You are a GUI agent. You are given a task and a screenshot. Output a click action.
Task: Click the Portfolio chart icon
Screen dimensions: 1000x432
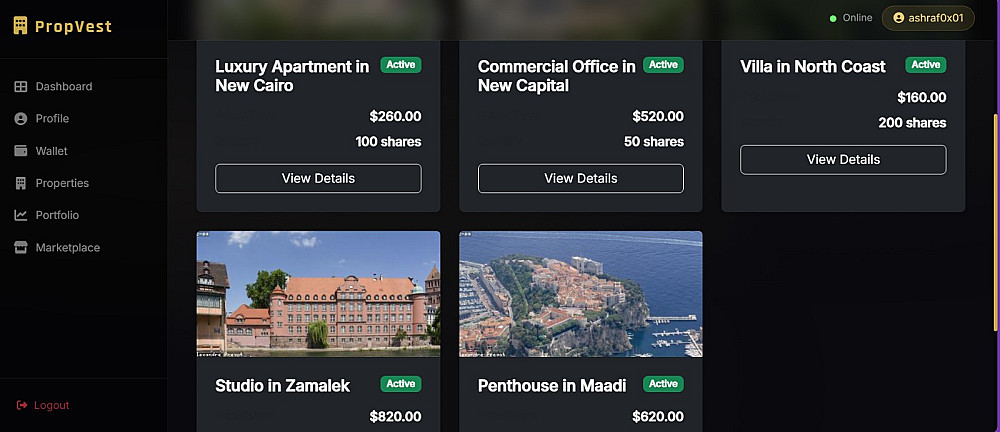coord(20,215)
